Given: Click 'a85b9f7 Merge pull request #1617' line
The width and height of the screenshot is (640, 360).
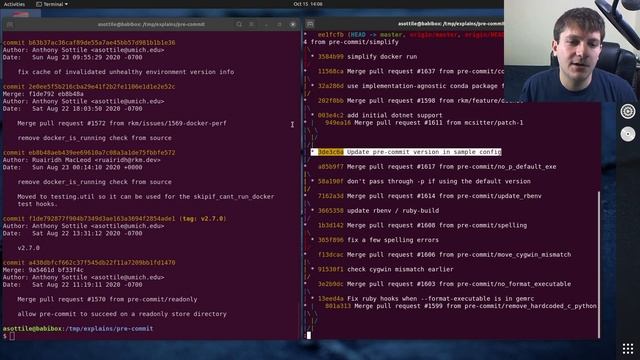Looking at the screenshot, I should coord(437,167).
